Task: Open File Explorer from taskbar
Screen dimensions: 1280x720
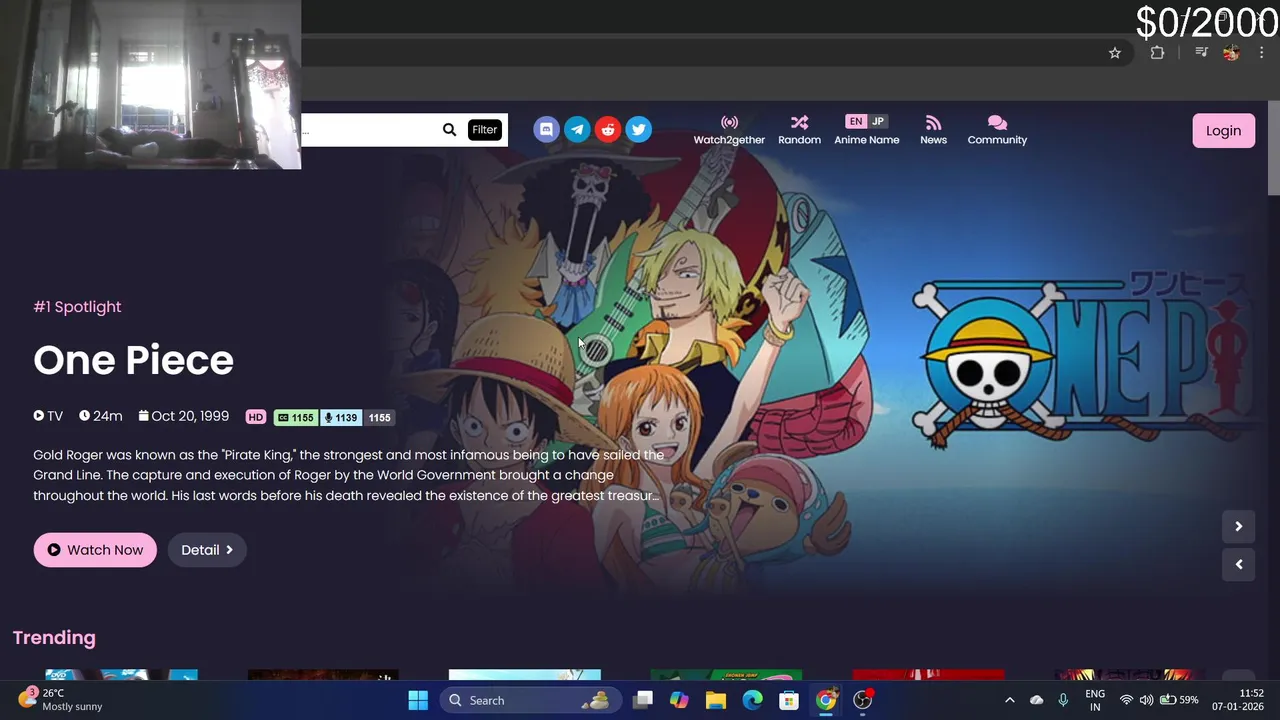Action: click(x=716, y=700)
